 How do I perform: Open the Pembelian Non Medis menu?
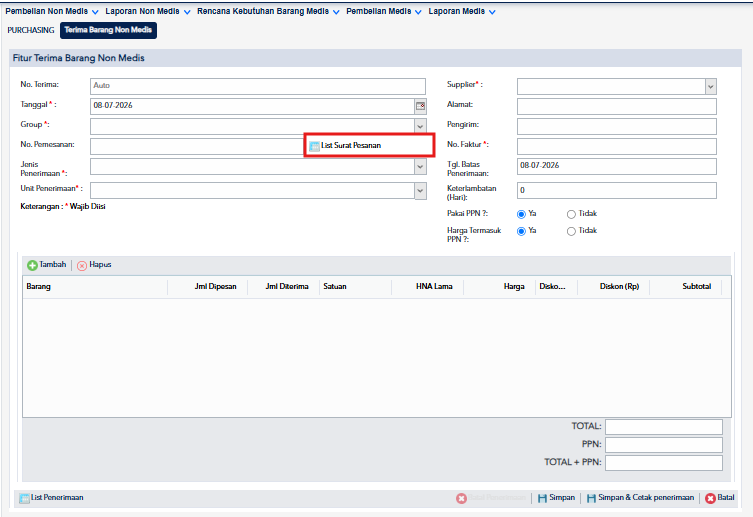click(x=51, y=11)
